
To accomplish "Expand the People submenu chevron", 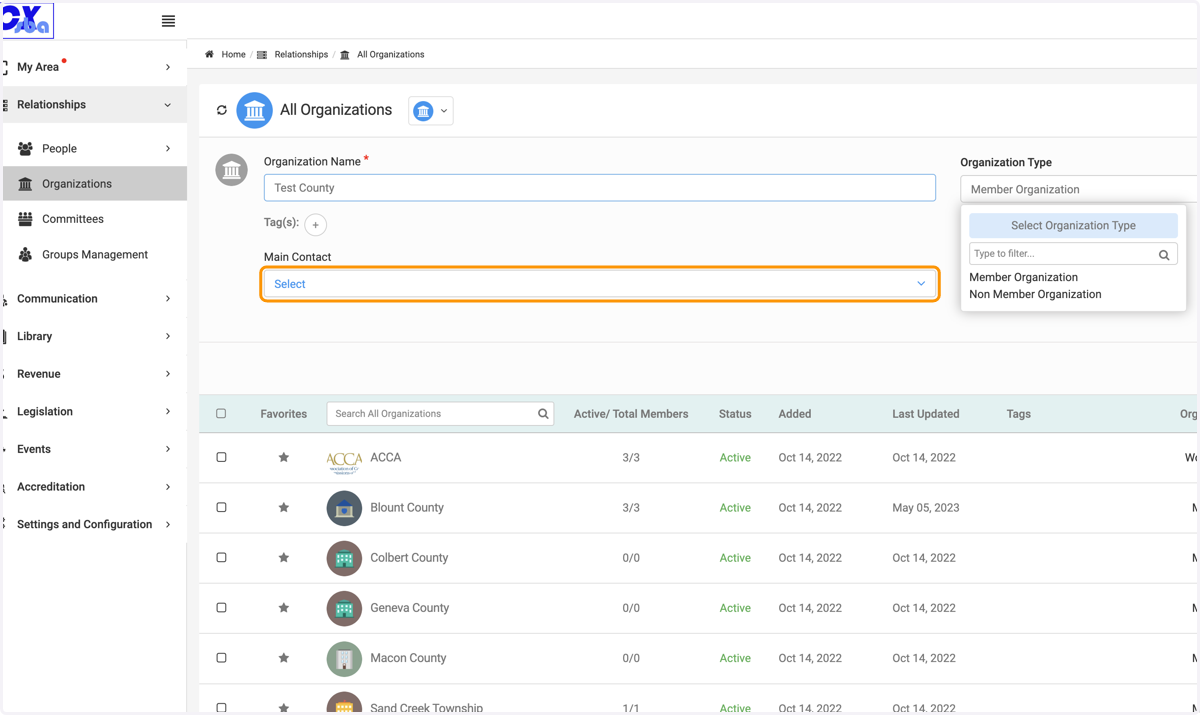I will click(167, 149).
